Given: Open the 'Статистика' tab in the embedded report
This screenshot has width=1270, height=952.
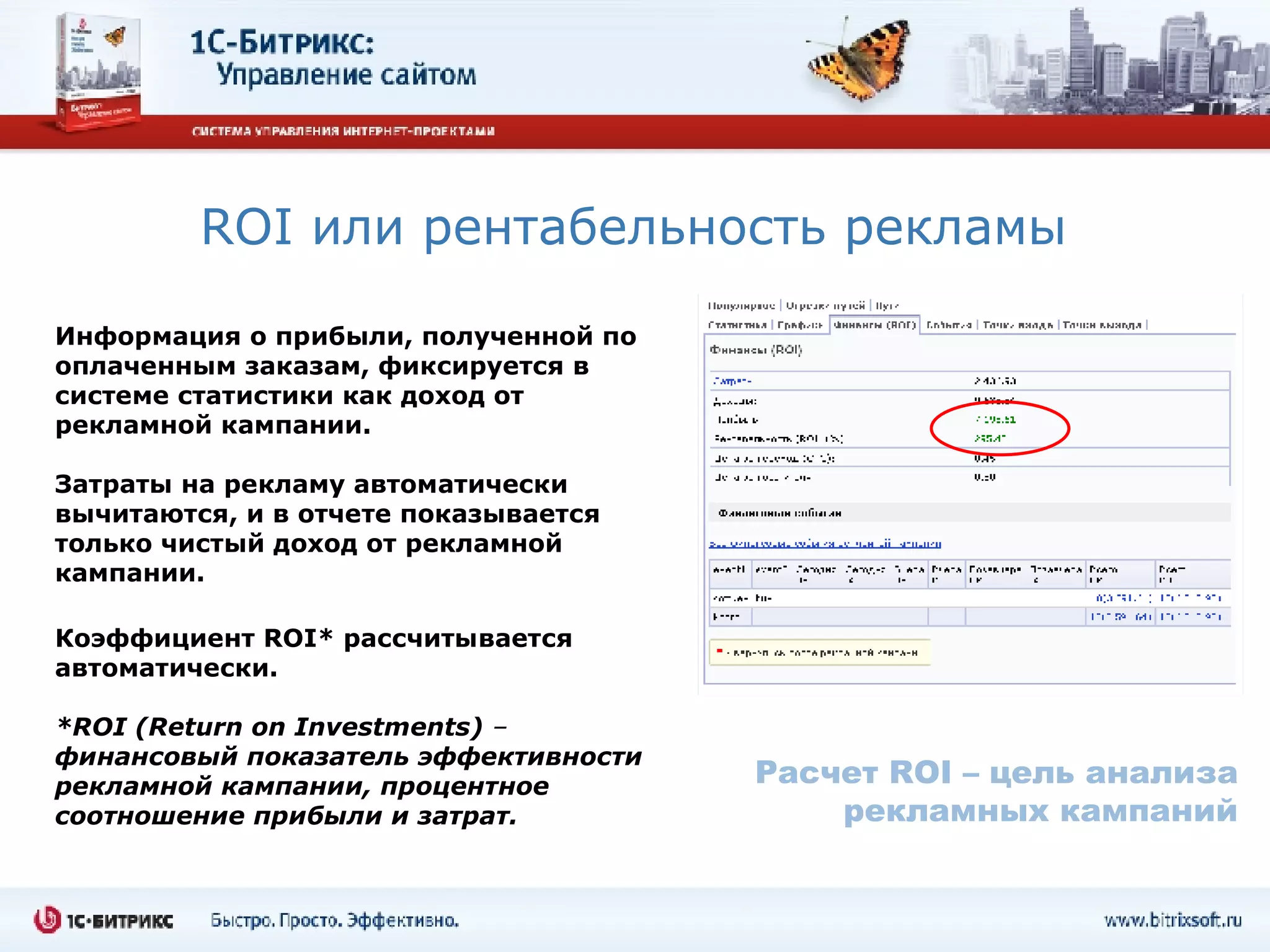Looking at the screenshot, I should (737, 325).
